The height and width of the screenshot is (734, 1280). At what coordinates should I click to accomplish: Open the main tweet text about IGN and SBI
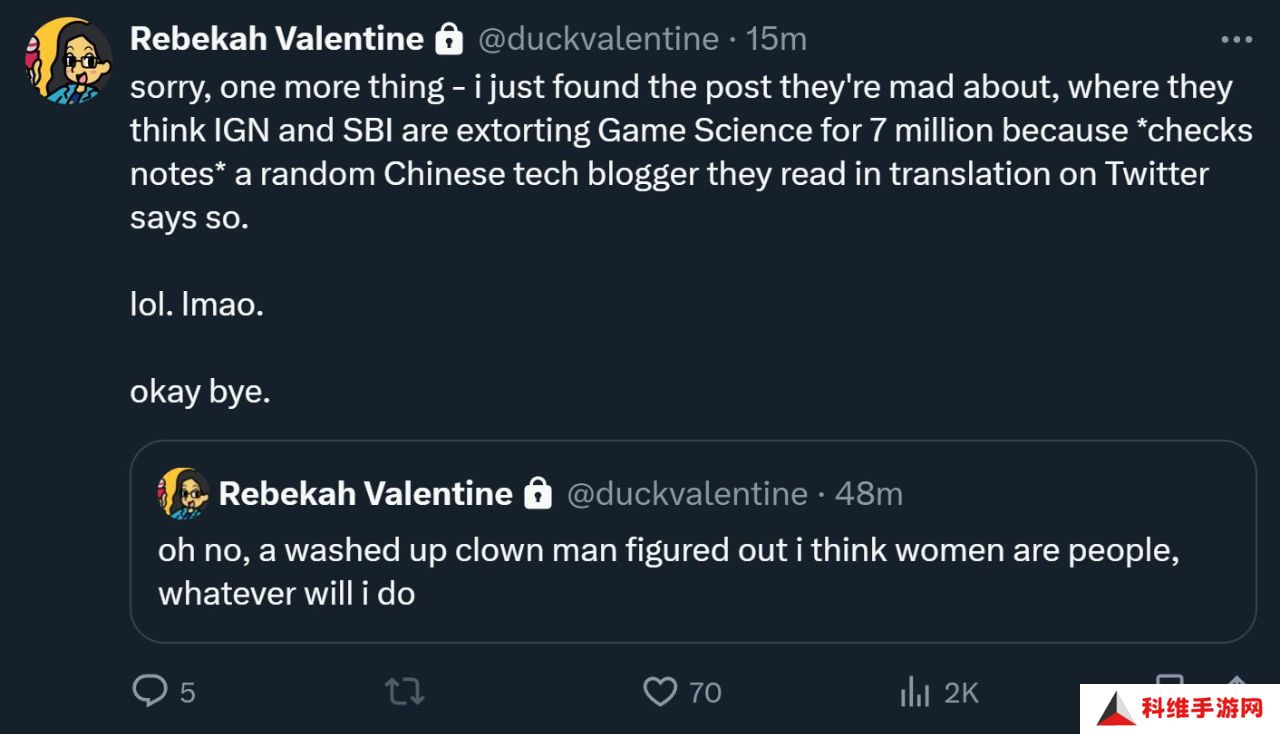(x=691, y=152)
